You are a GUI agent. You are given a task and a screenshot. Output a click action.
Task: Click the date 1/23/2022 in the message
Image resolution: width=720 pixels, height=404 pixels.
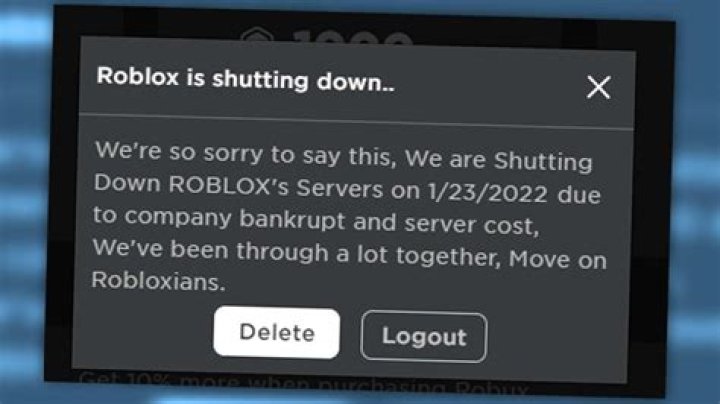click(x=488, y=192)
